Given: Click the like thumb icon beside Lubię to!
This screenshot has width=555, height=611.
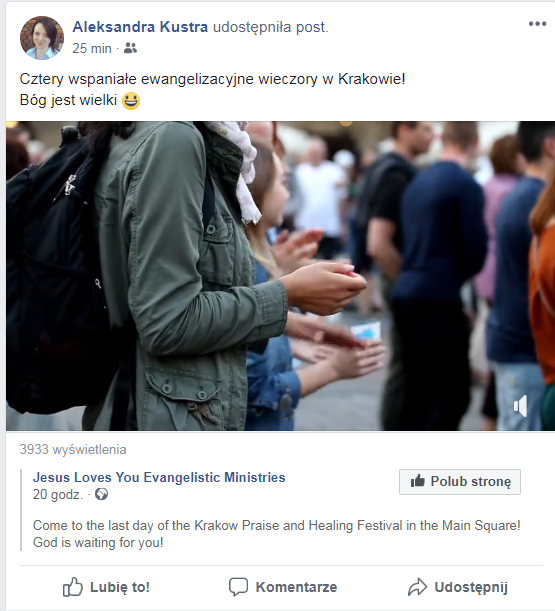Looking at the screenshot, I should (x=72, y=587).
